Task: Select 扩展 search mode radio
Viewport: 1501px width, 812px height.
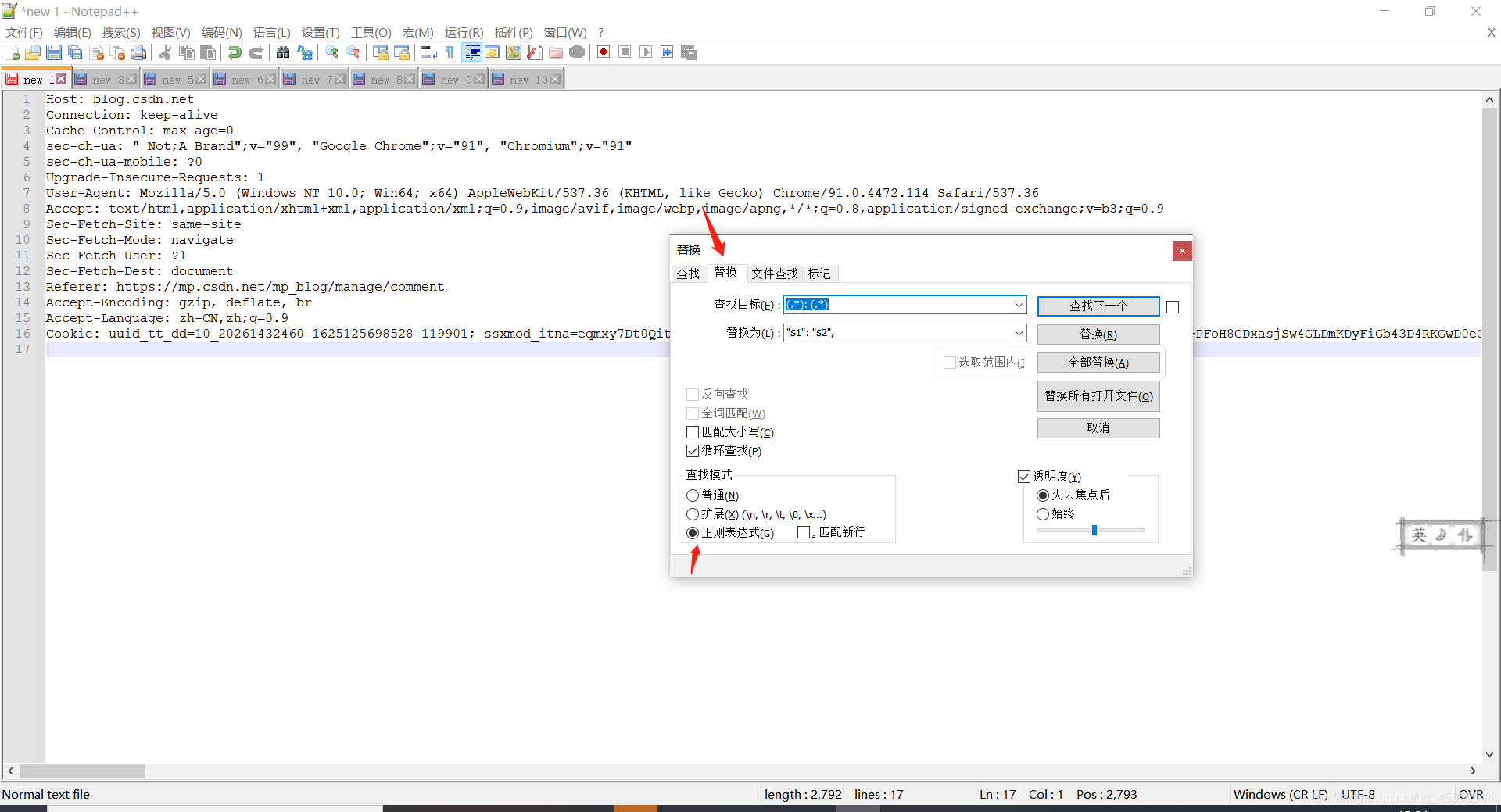Action: click(x=693, y=514)
